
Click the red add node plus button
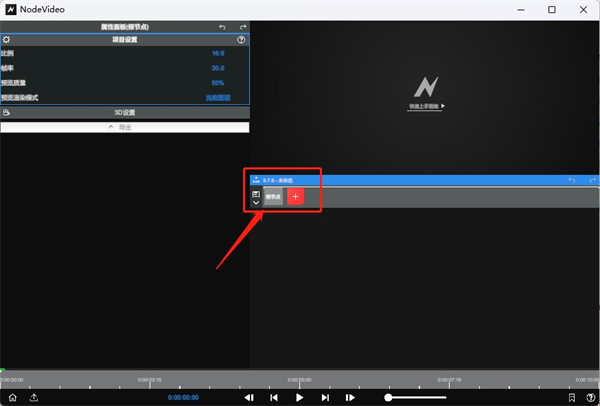pos(295,197)
